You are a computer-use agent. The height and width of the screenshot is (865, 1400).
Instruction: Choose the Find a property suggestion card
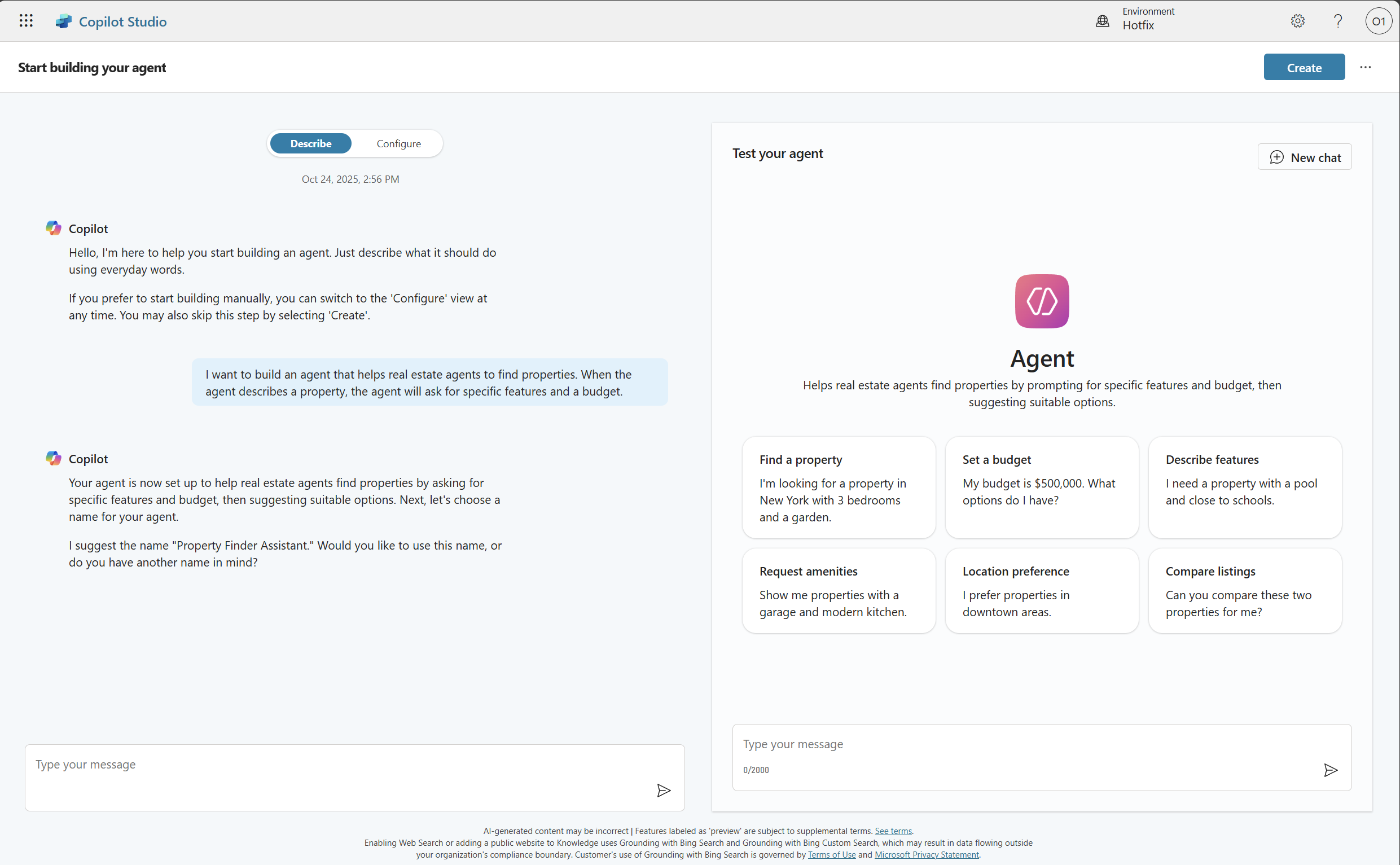pos(838,488)
